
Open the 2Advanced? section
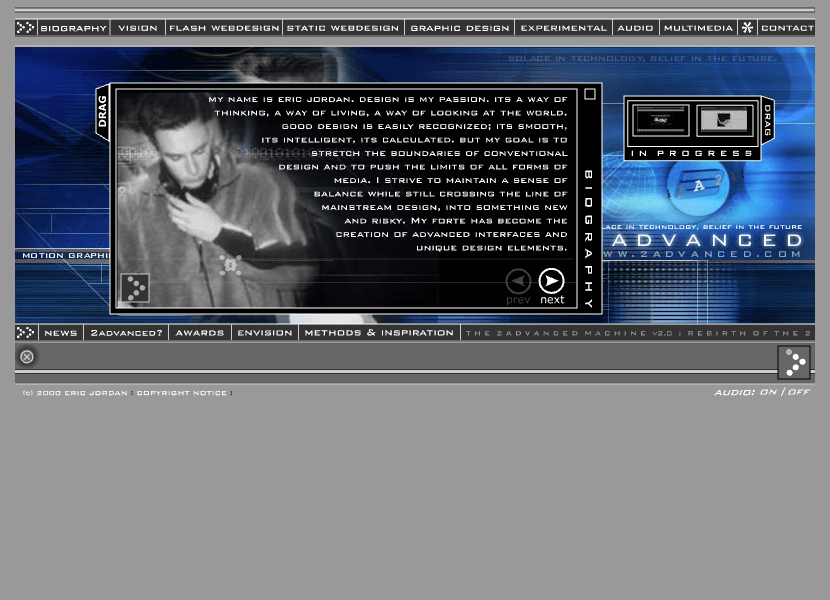tap(127, 333)
